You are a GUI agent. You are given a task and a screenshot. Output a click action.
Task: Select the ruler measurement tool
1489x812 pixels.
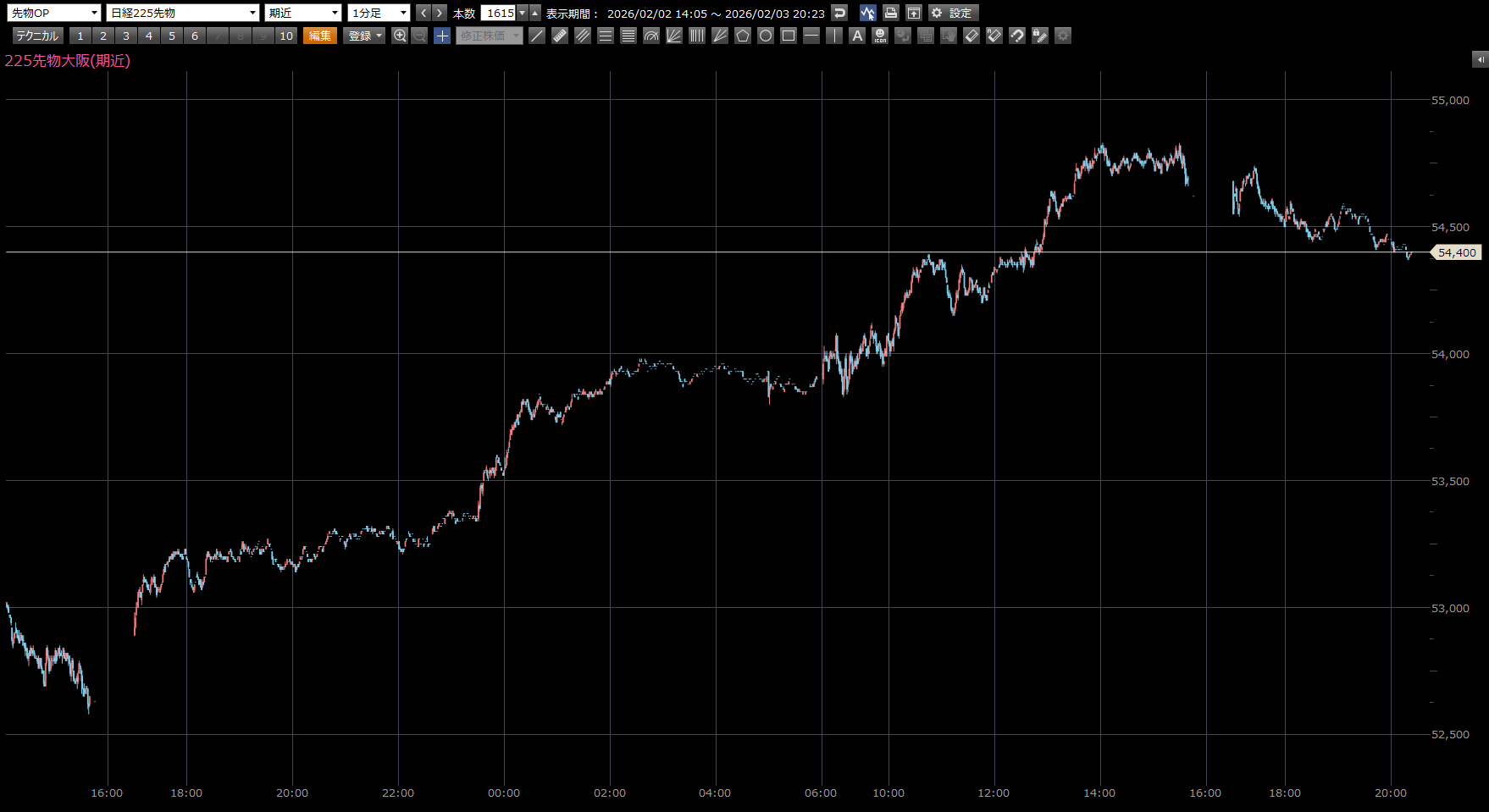(560, 36)
